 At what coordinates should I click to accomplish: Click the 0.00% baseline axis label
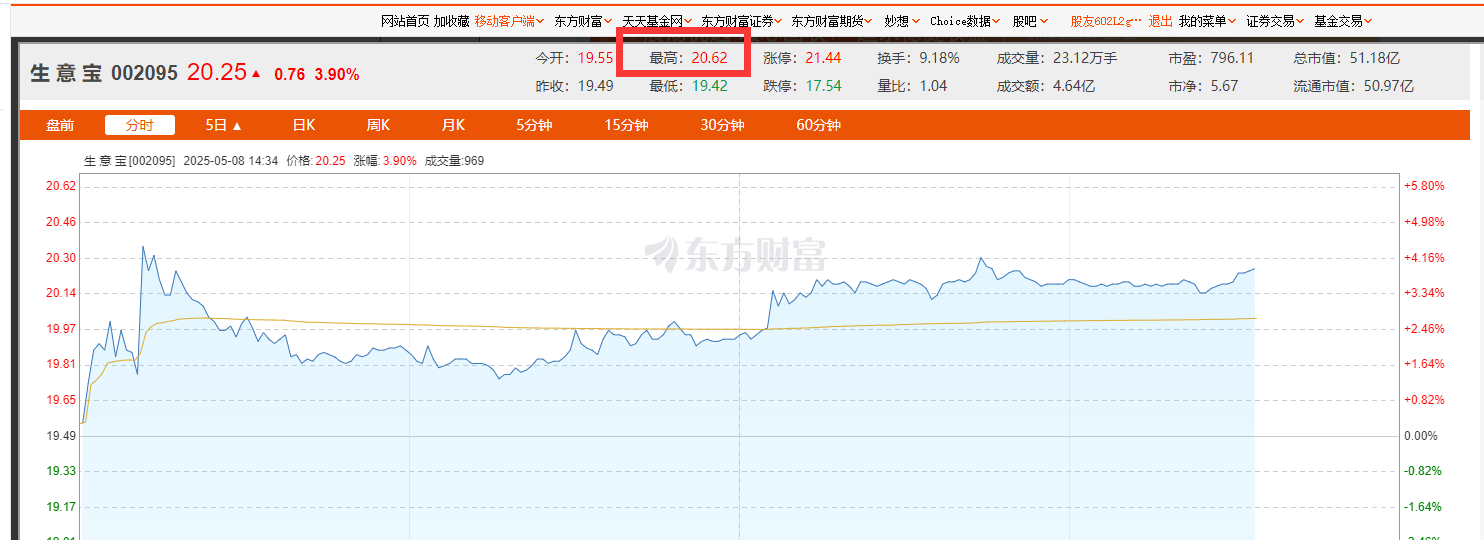tap(1421, 436)
